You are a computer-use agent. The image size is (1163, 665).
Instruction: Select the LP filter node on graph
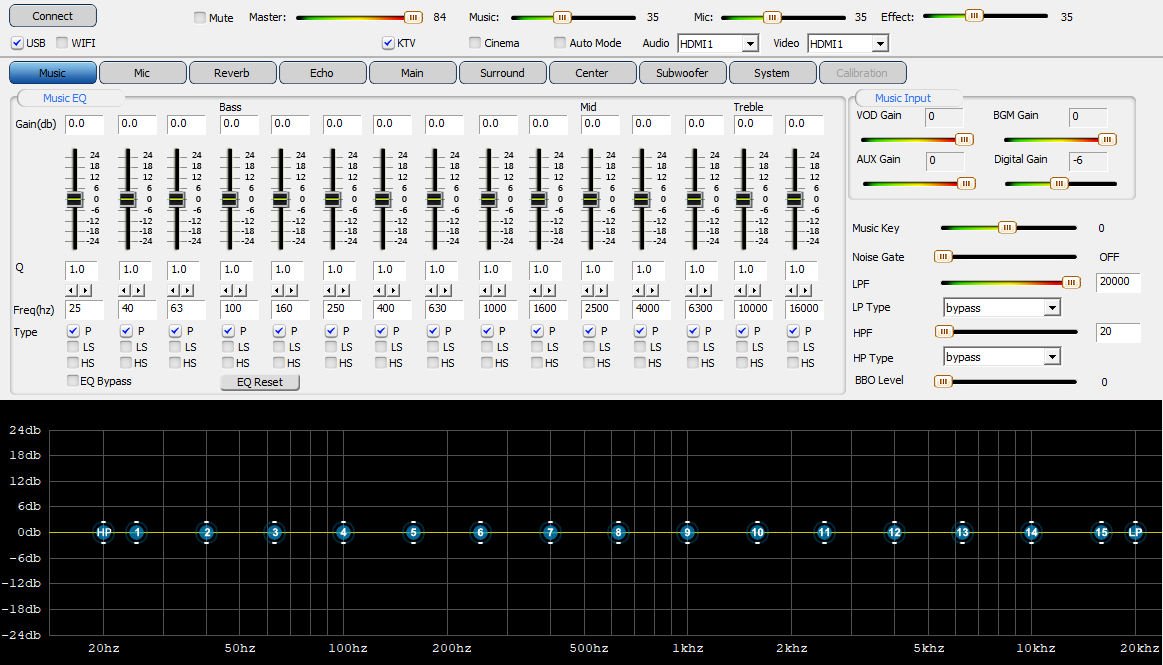1135,533
